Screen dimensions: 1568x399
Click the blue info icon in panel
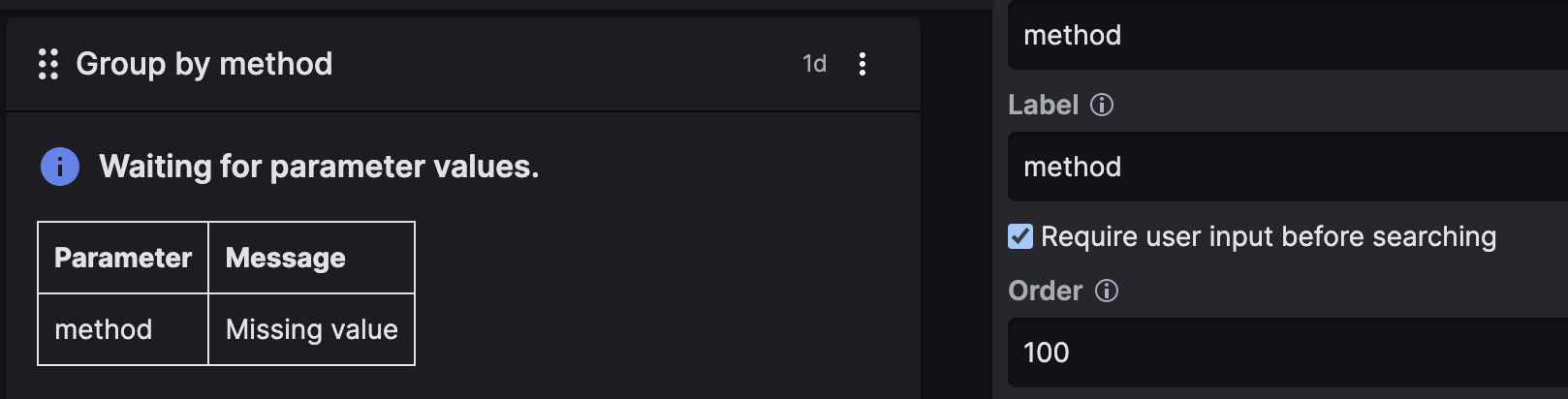[x=60, y=167]
